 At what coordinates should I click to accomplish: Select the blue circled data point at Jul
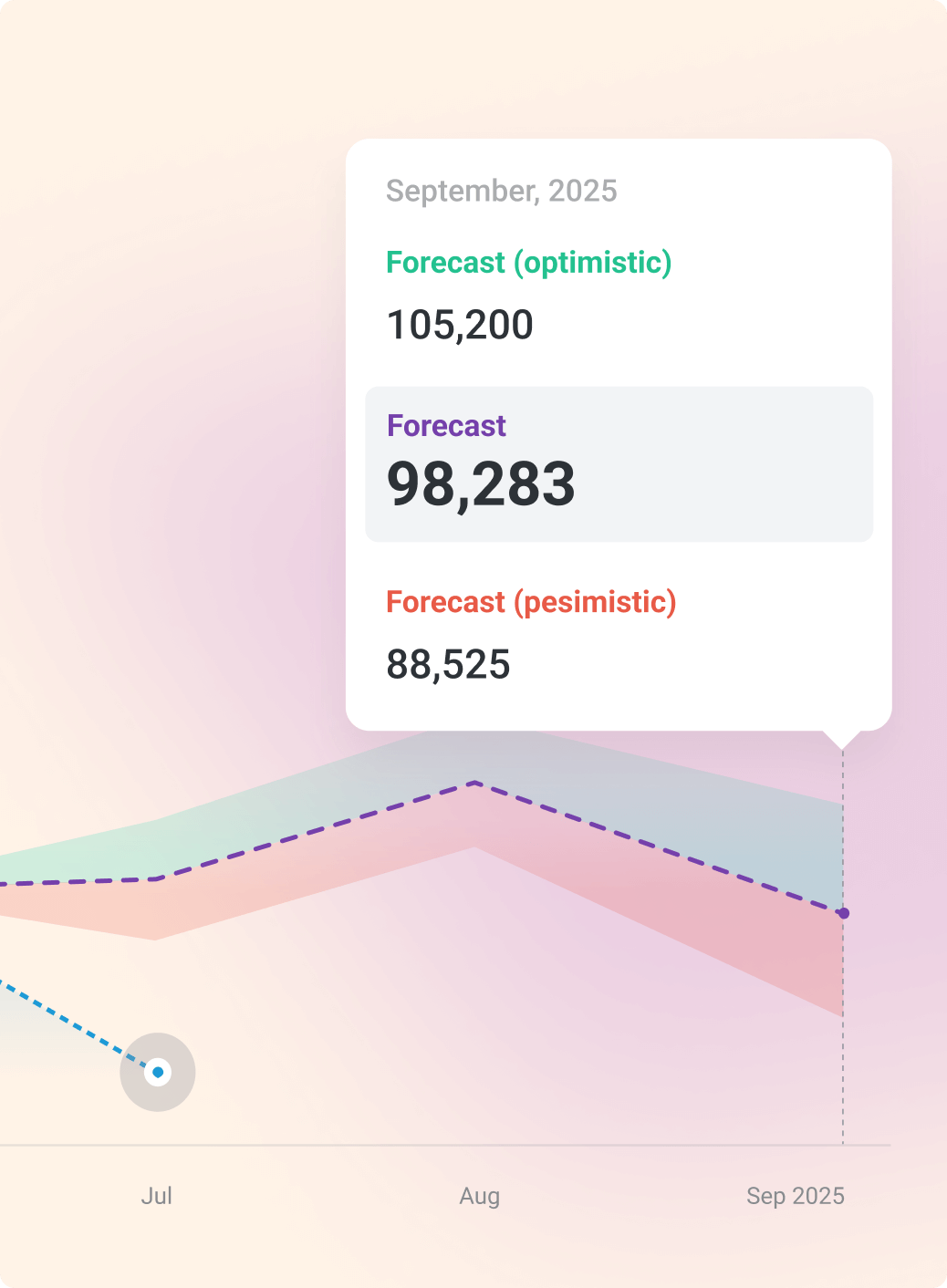pos(158,1072)
